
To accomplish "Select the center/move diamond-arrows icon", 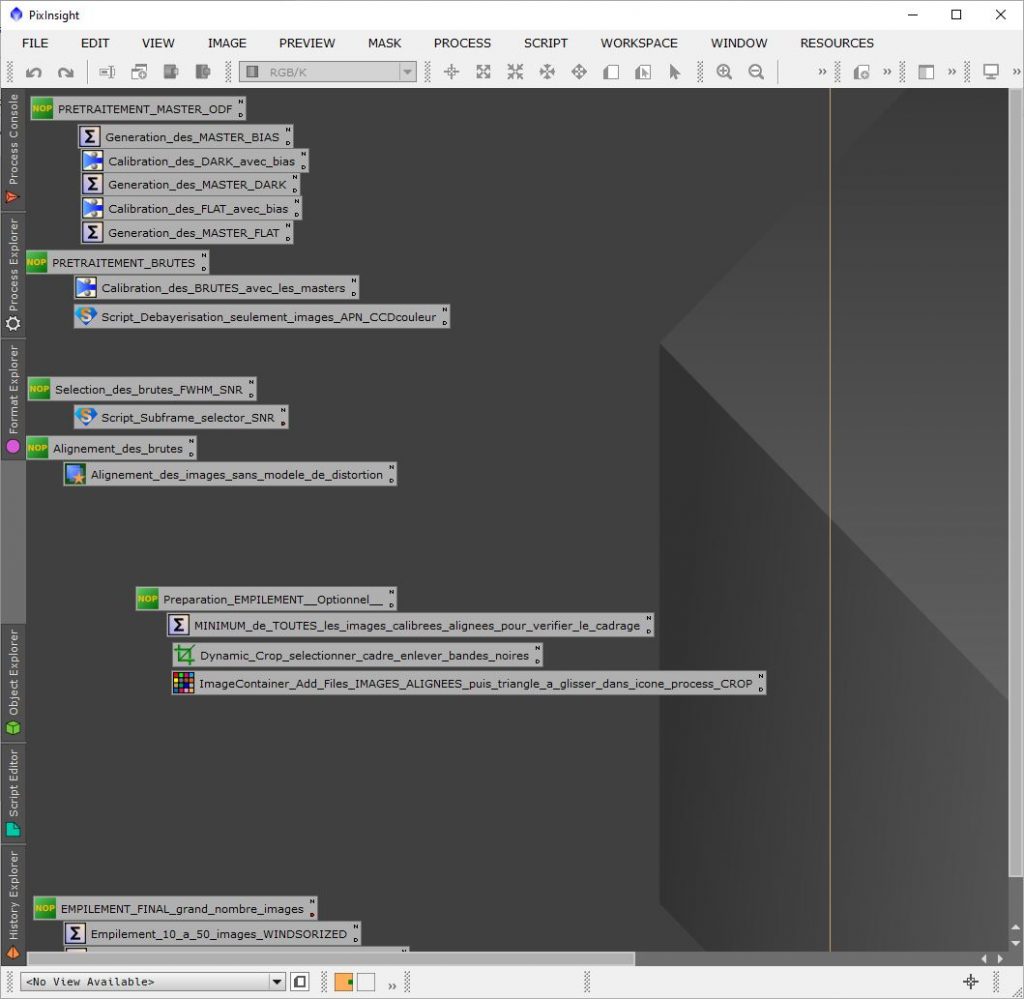I will 579,72.
